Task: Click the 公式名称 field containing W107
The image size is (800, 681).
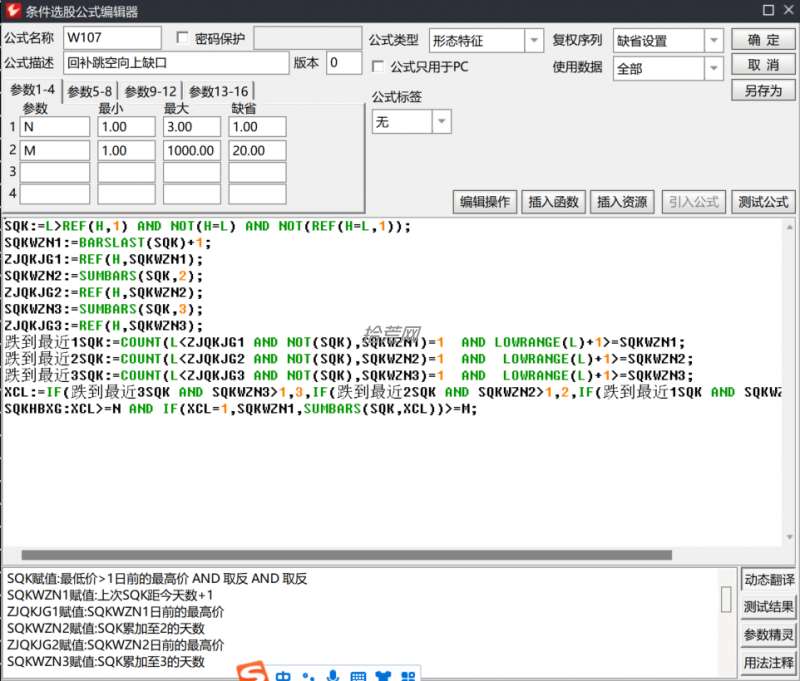Action: [x=112, y=38]
